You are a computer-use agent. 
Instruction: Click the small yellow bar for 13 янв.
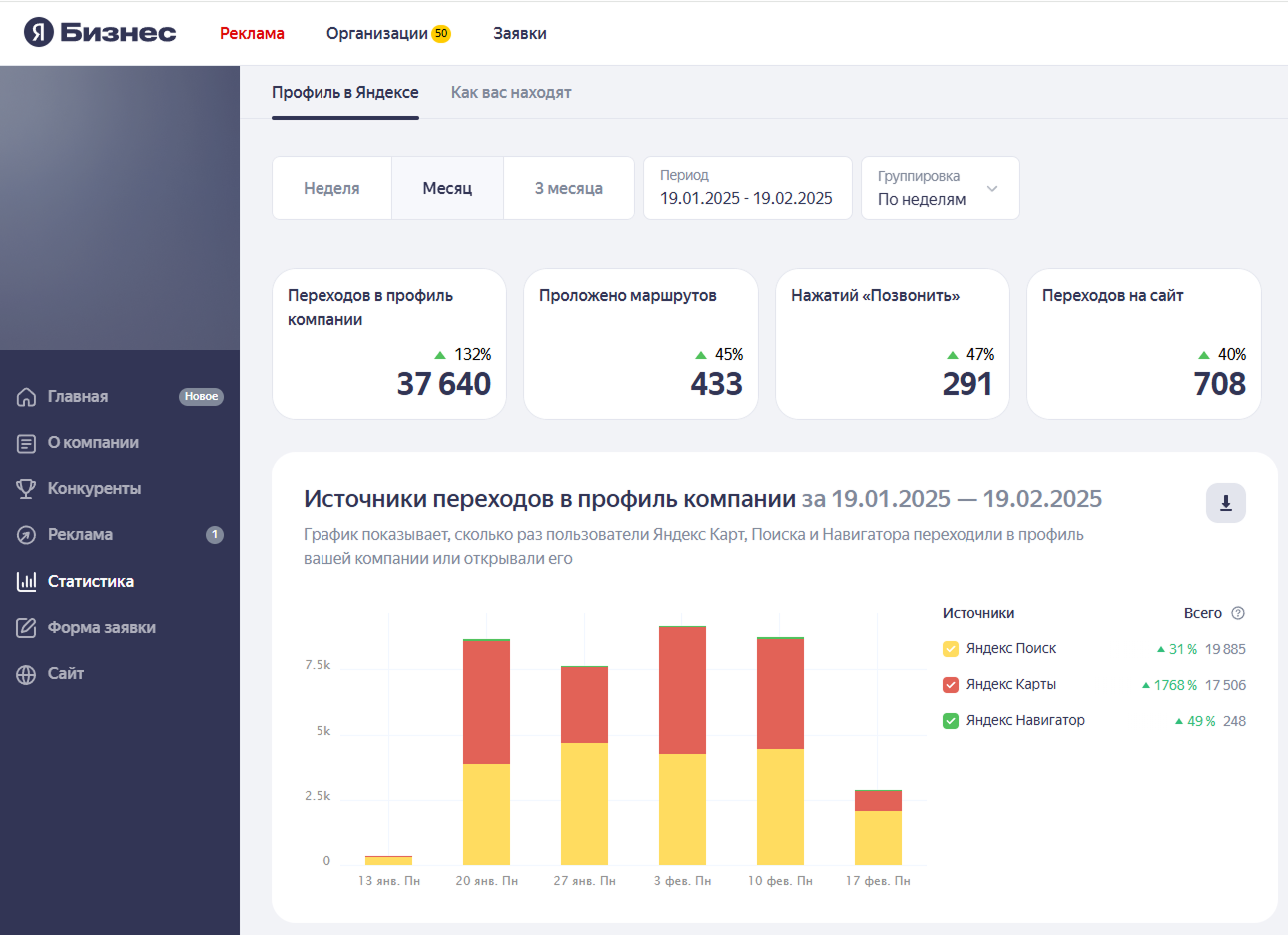pyautogui.click(x=388, y=860)
